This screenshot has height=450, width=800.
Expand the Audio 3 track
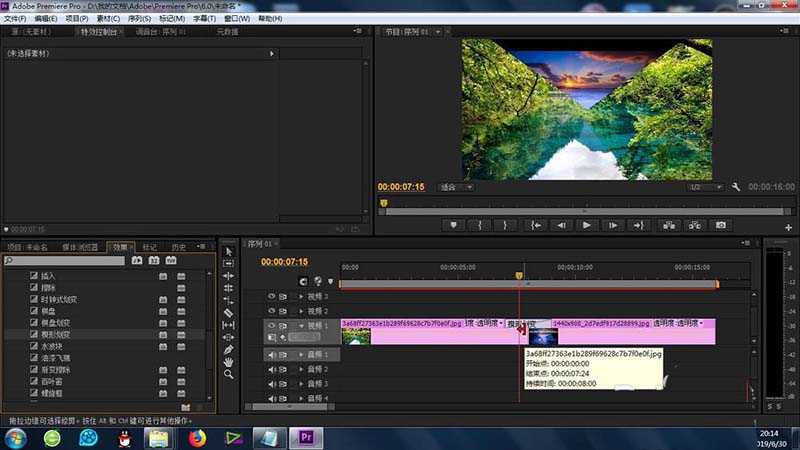pos(301,384)
